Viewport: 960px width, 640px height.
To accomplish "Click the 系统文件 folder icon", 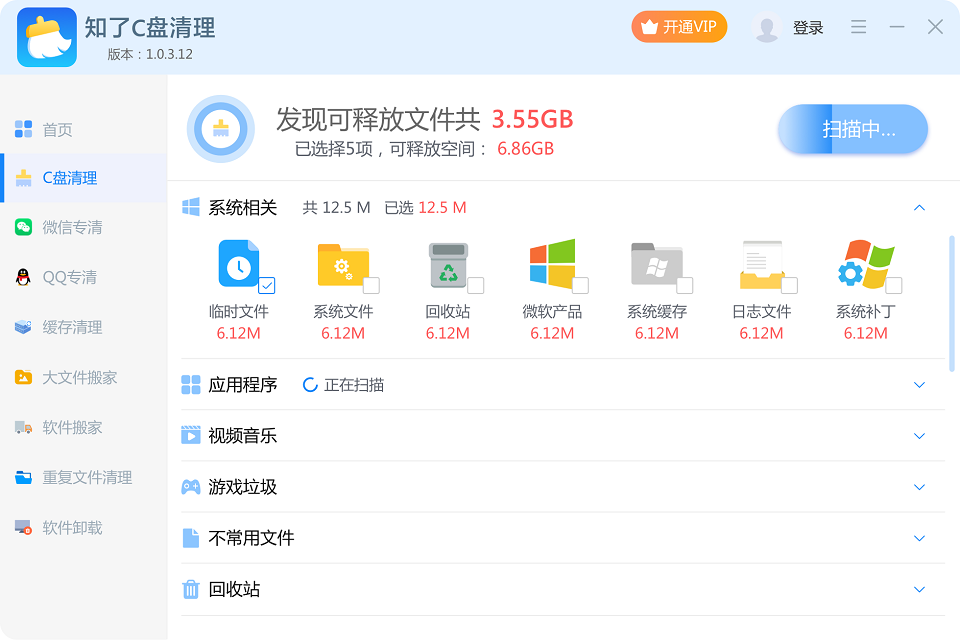I will coord(343,265).
